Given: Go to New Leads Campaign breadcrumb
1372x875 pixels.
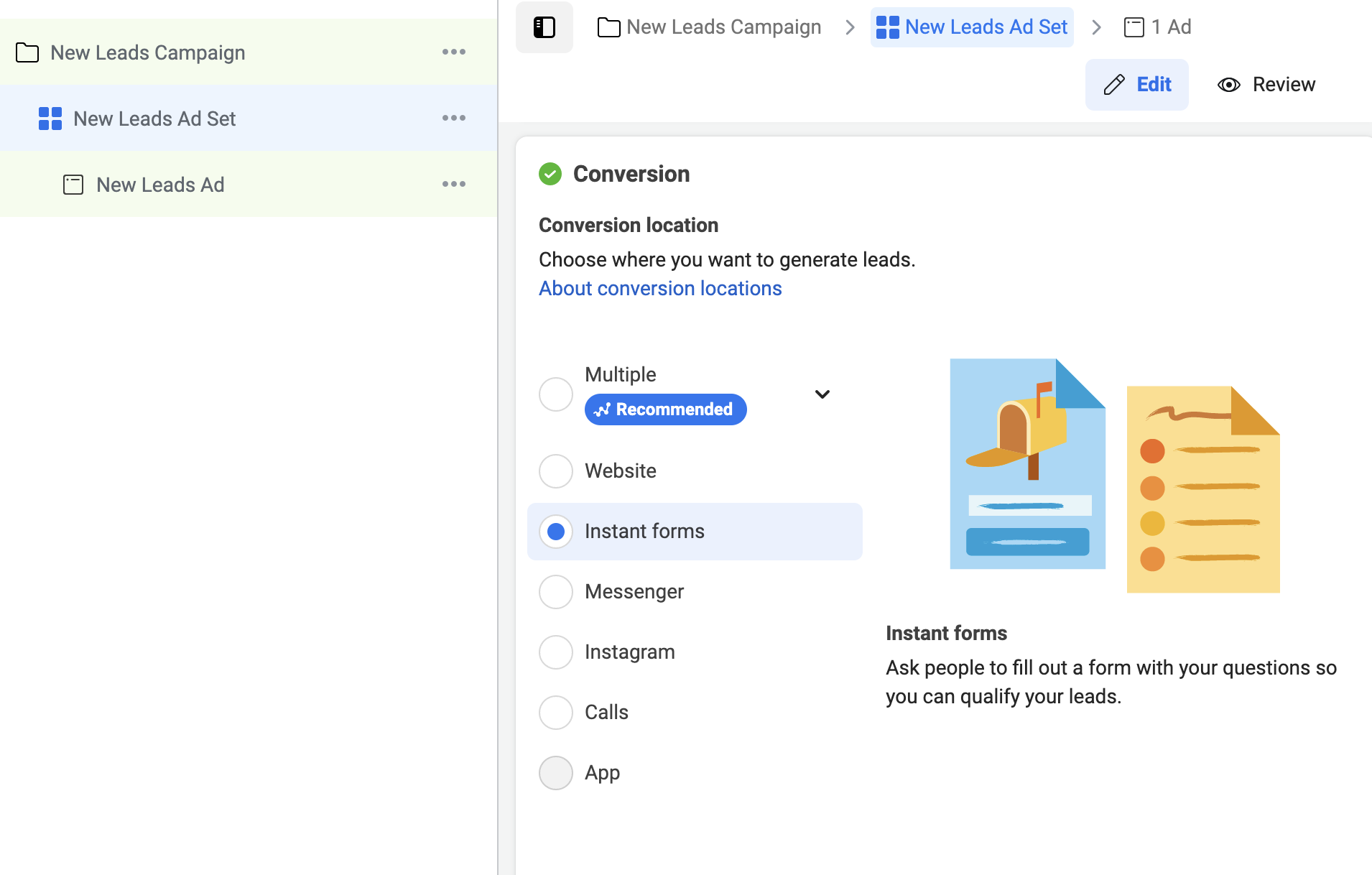Looking at the screenshot, I should 710,27.
